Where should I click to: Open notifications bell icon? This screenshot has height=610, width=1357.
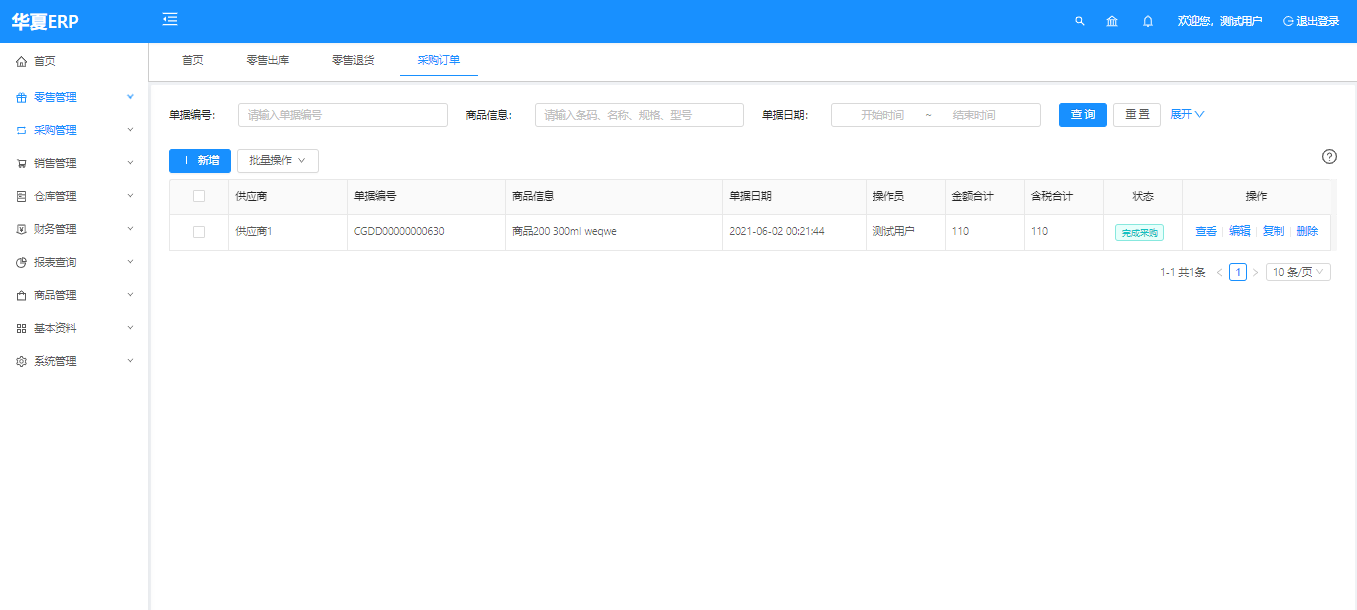1148,21
